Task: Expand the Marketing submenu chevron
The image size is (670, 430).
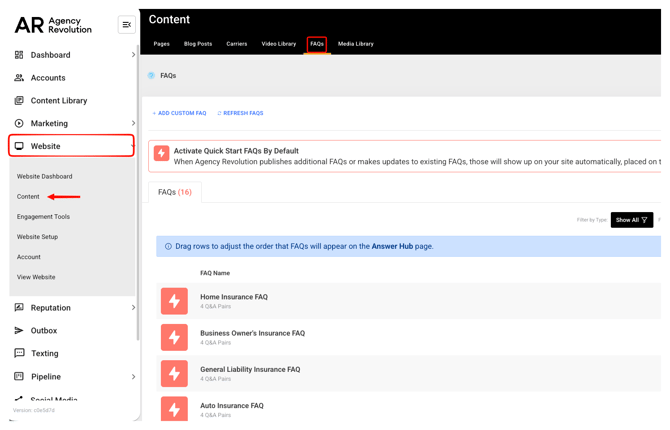Action: click(133, 124)
